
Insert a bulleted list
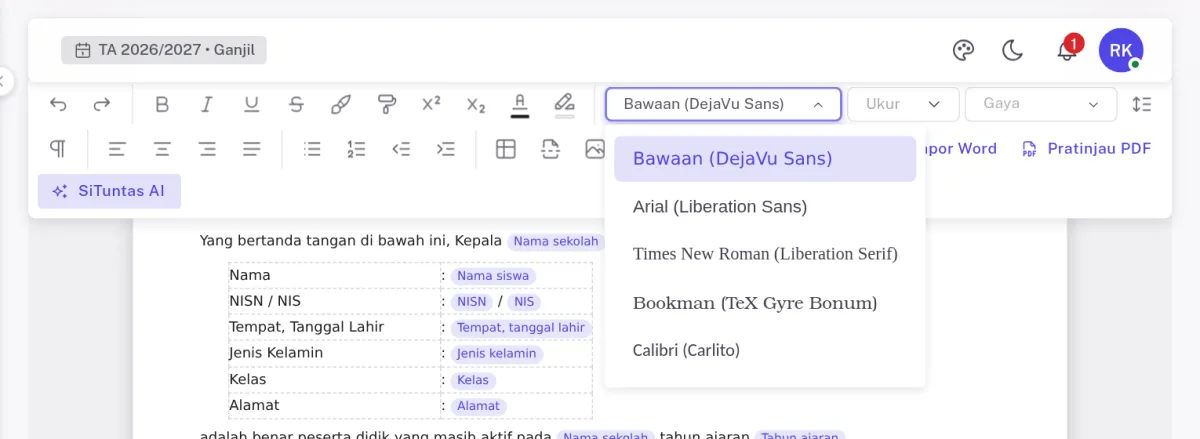click(x=312, y=149)
